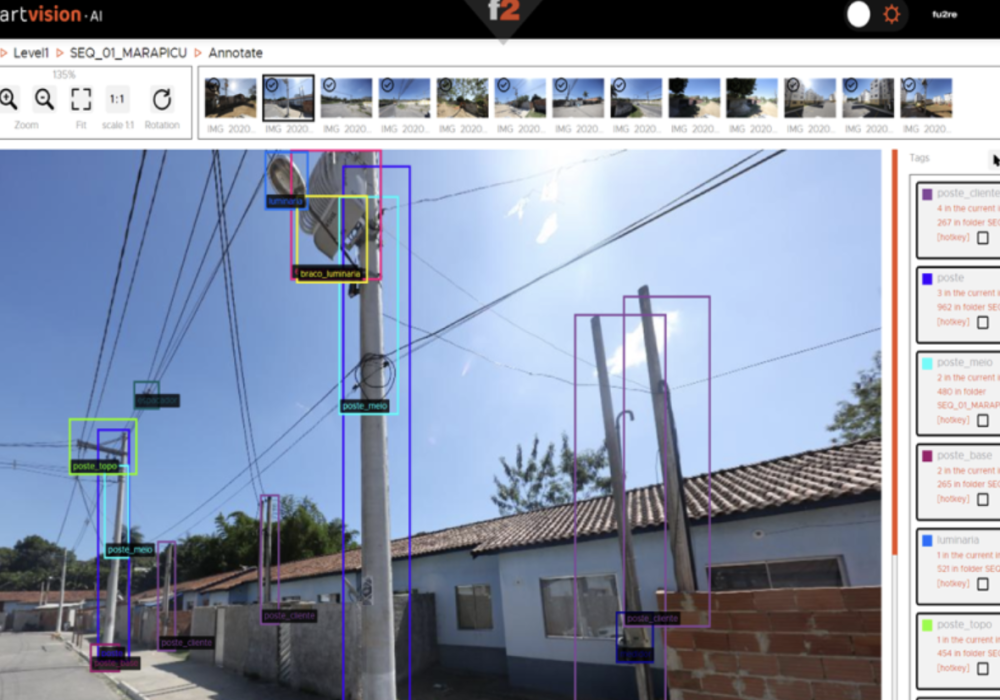The image size is (1000, 700).
Task: Select the braco_luminaria annotation label
Action: (329, 273)
